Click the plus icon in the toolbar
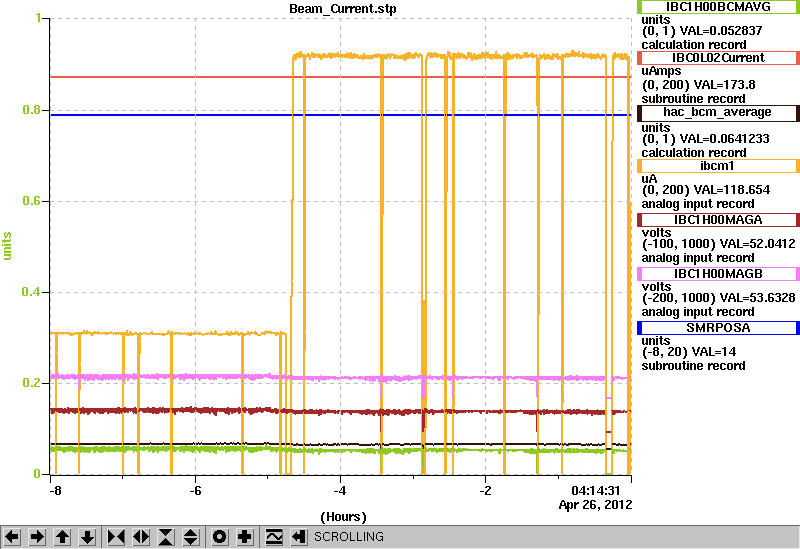Screen dimensions: 800x549 (x=245, y=537)
